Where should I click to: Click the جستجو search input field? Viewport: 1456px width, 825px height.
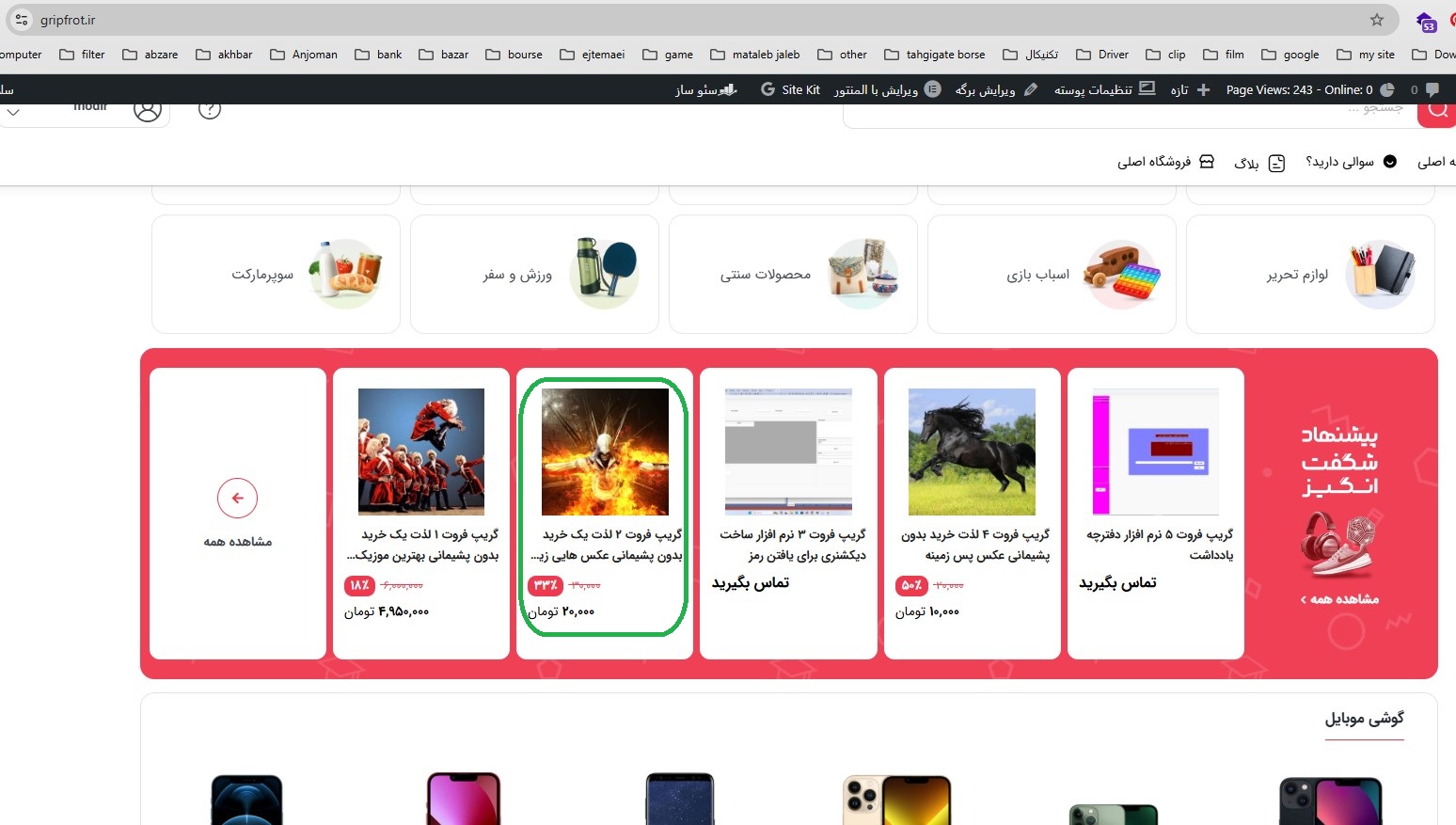[1129, 111]
